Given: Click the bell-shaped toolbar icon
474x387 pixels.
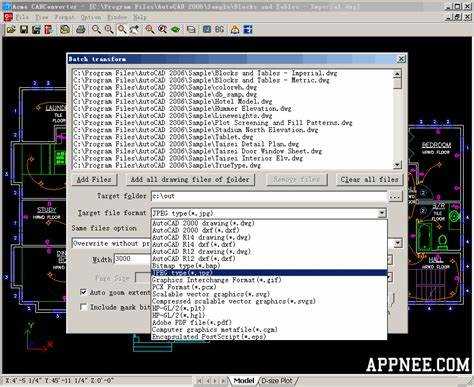Looking at the screenshot, I should (x=235, y=30).
